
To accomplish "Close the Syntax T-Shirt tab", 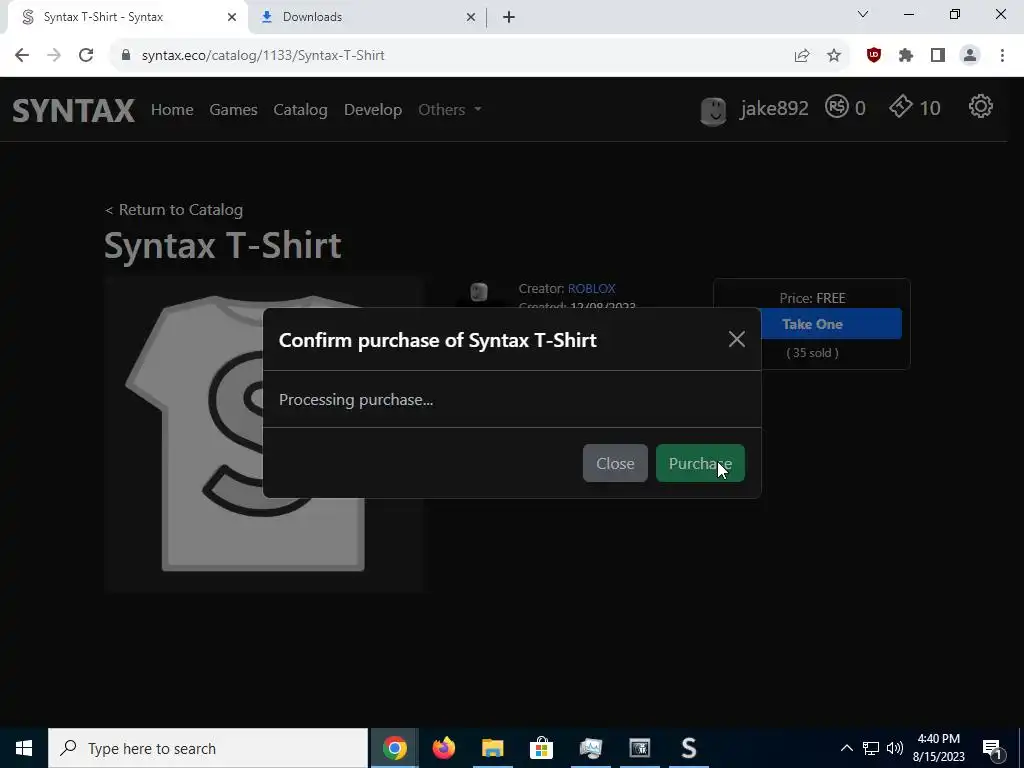I will tap(231, 17).
